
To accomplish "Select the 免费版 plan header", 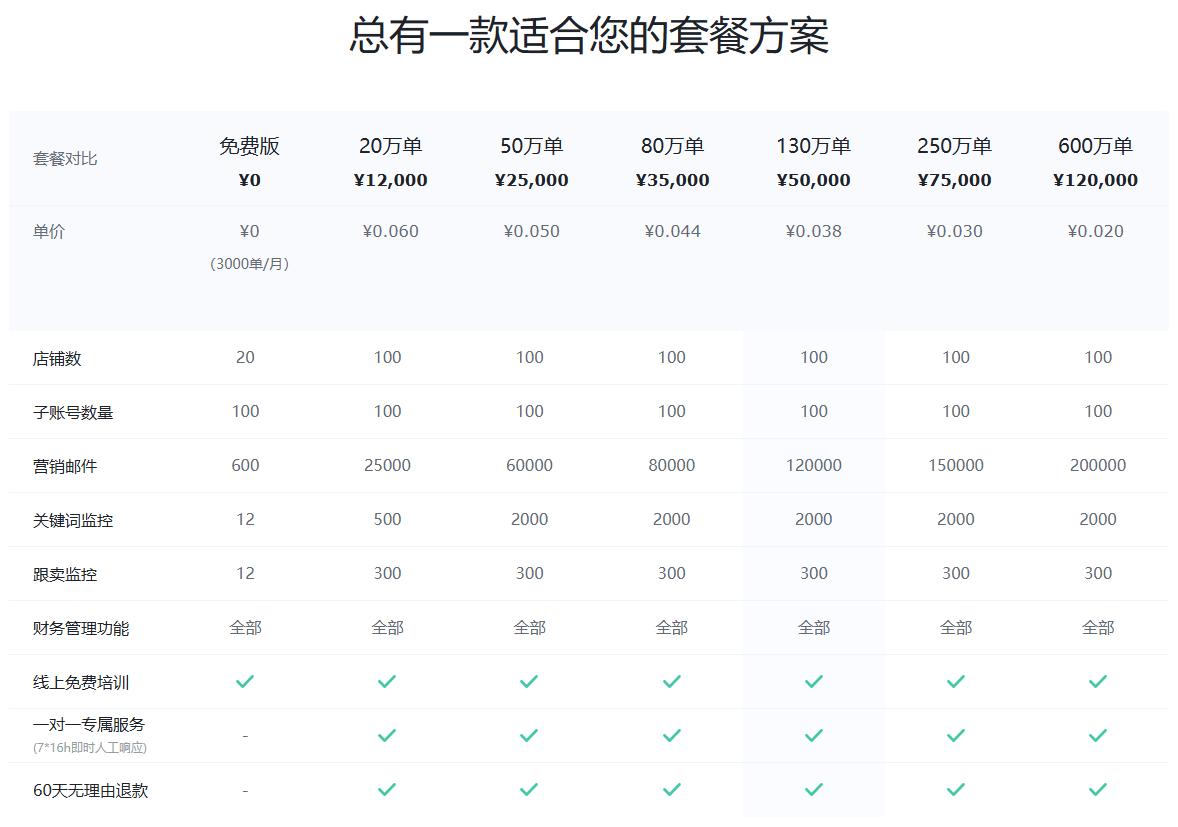I will (249, 147).
